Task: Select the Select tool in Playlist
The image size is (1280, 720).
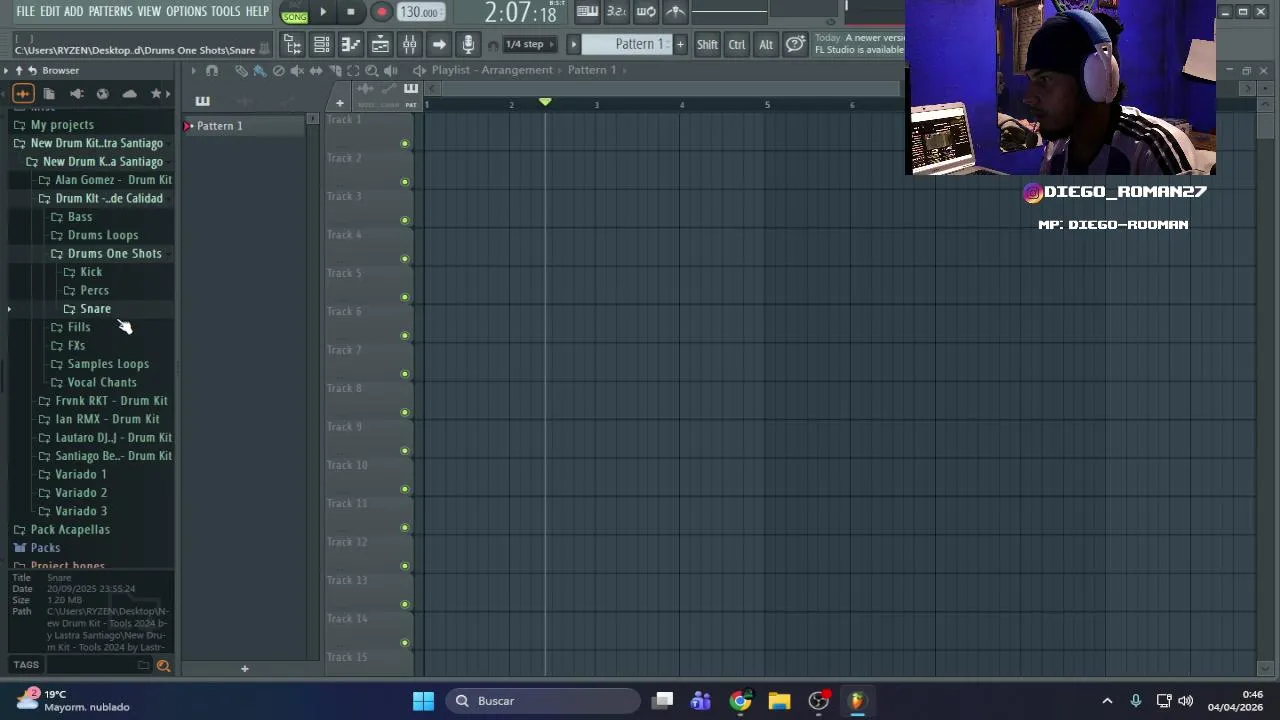Action: 353,70
